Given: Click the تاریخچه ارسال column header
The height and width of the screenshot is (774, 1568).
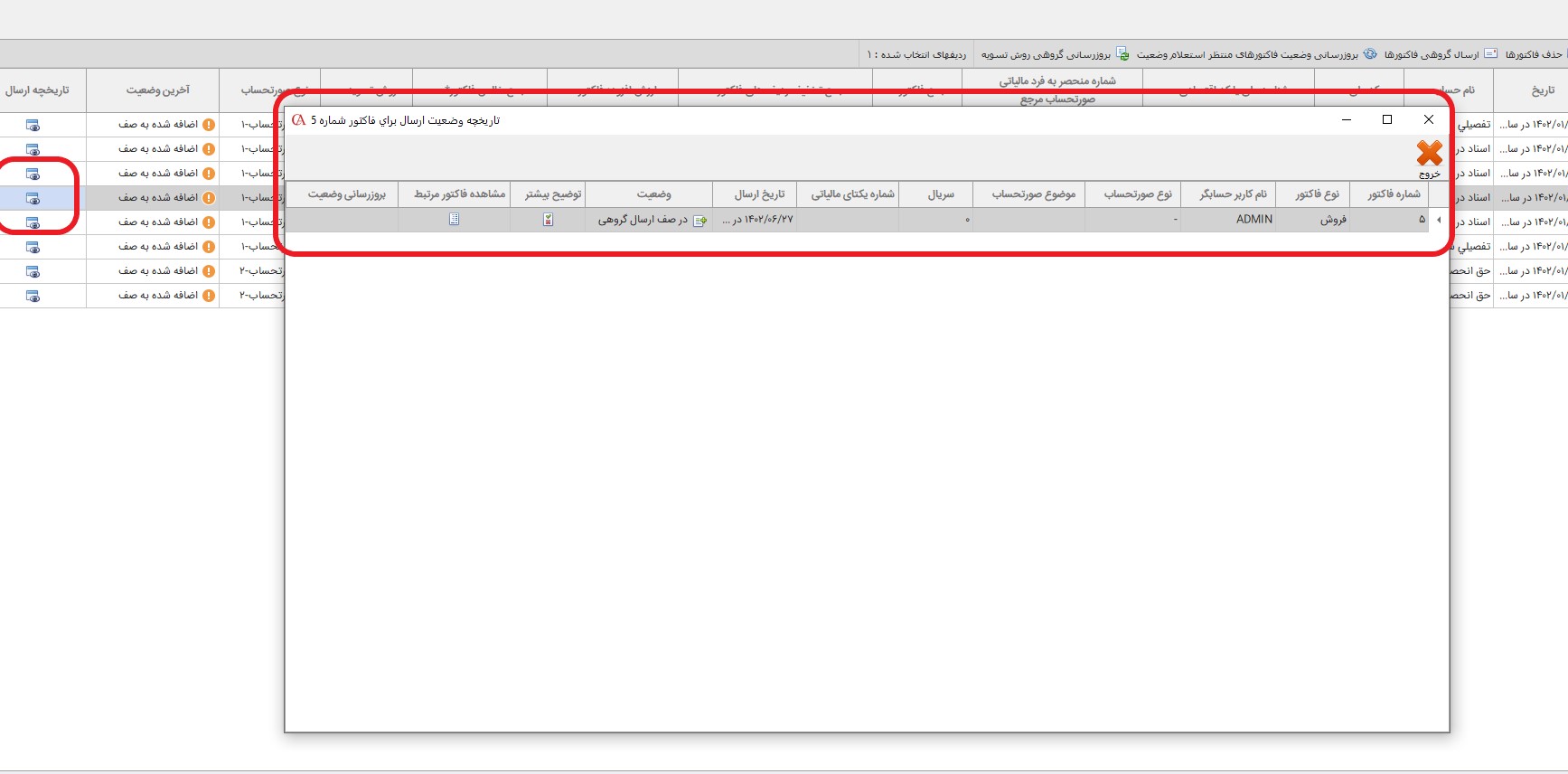Looking at the screenshot, I should (37, 90).
